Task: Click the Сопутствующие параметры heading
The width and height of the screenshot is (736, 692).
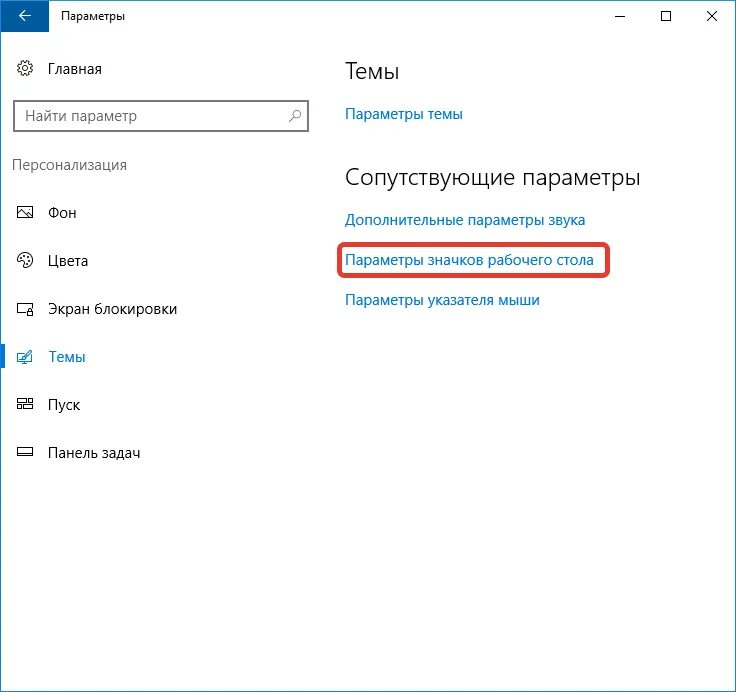Action: 492,178
